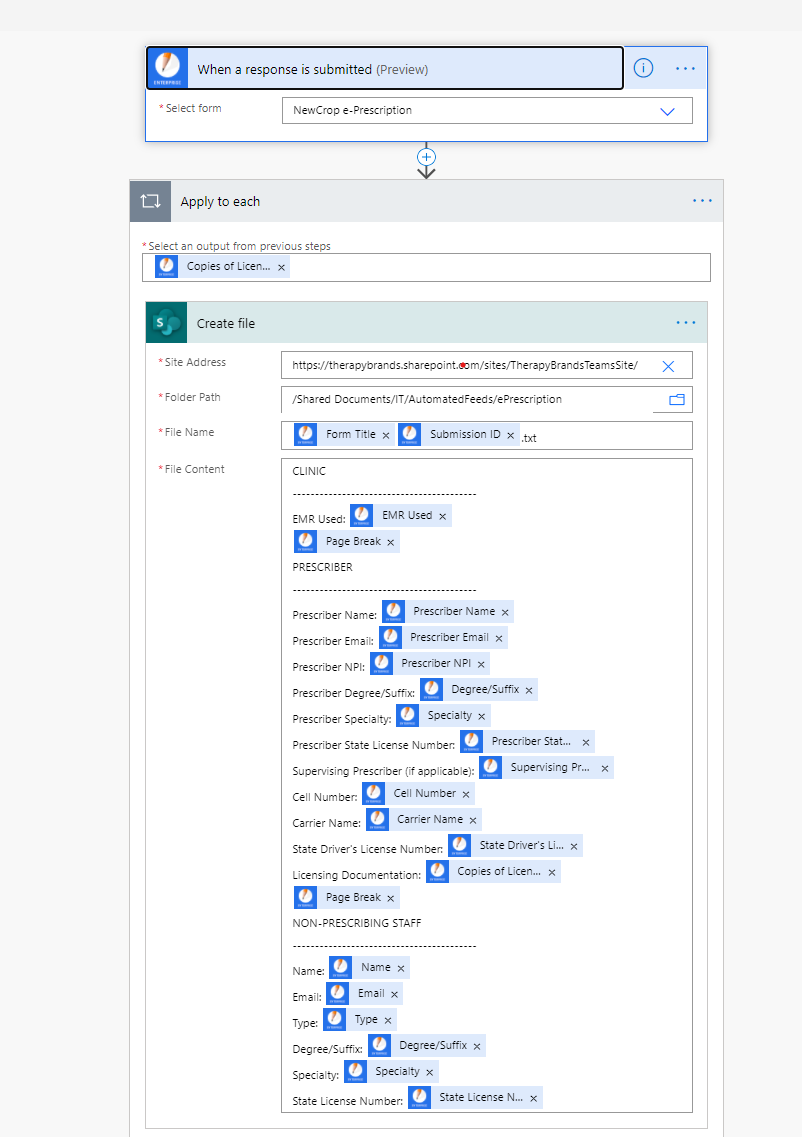Click the info icon on the trigger card

coord(643,67)
